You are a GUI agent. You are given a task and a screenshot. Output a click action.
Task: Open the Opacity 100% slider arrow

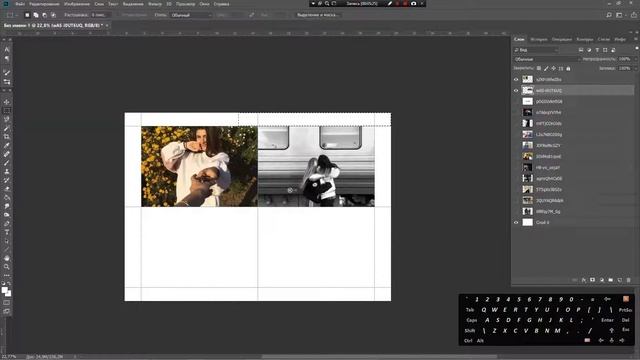click(x=635, y=59)
